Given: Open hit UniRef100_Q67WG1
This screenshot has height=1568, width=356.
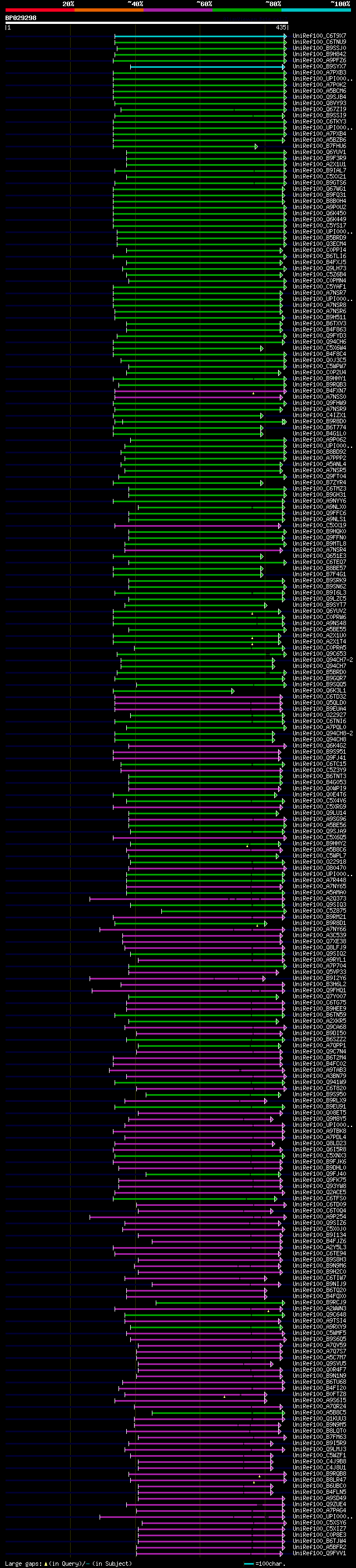Looking at the screenshot, I should [x=319, y=189].
